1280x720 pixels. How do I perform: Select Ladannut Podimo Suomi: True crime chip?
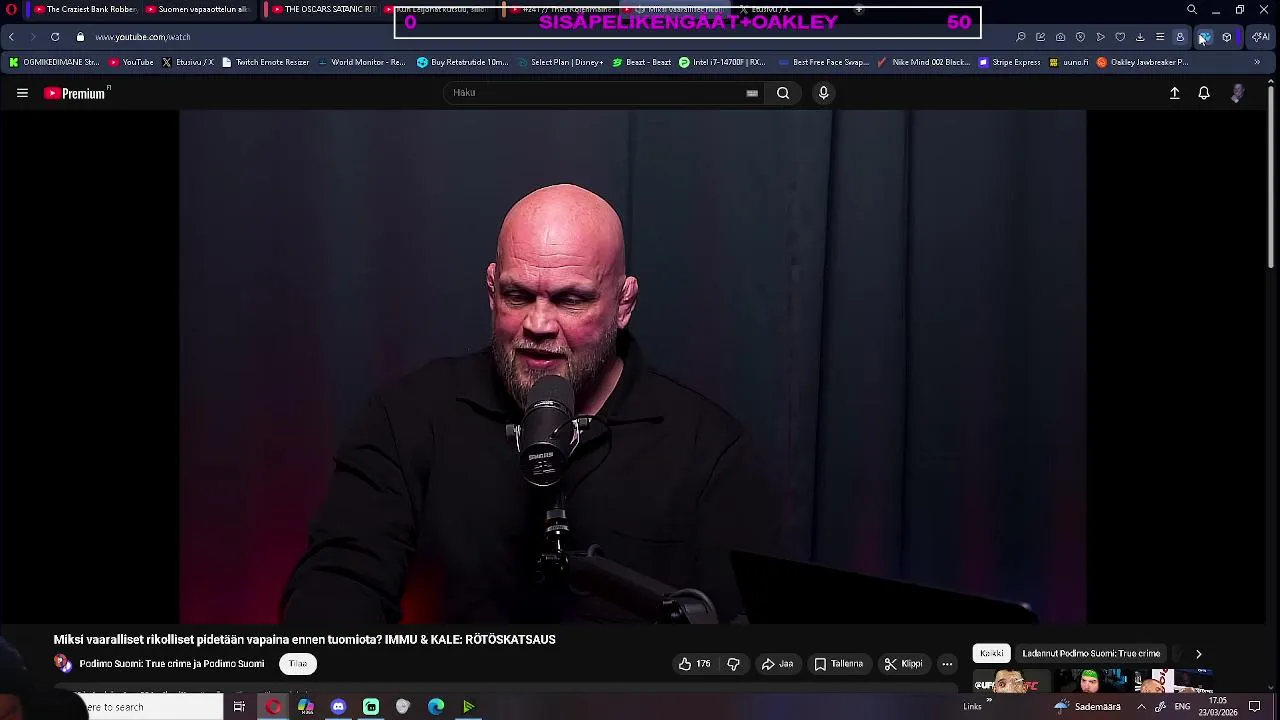tap(1091, 654)
